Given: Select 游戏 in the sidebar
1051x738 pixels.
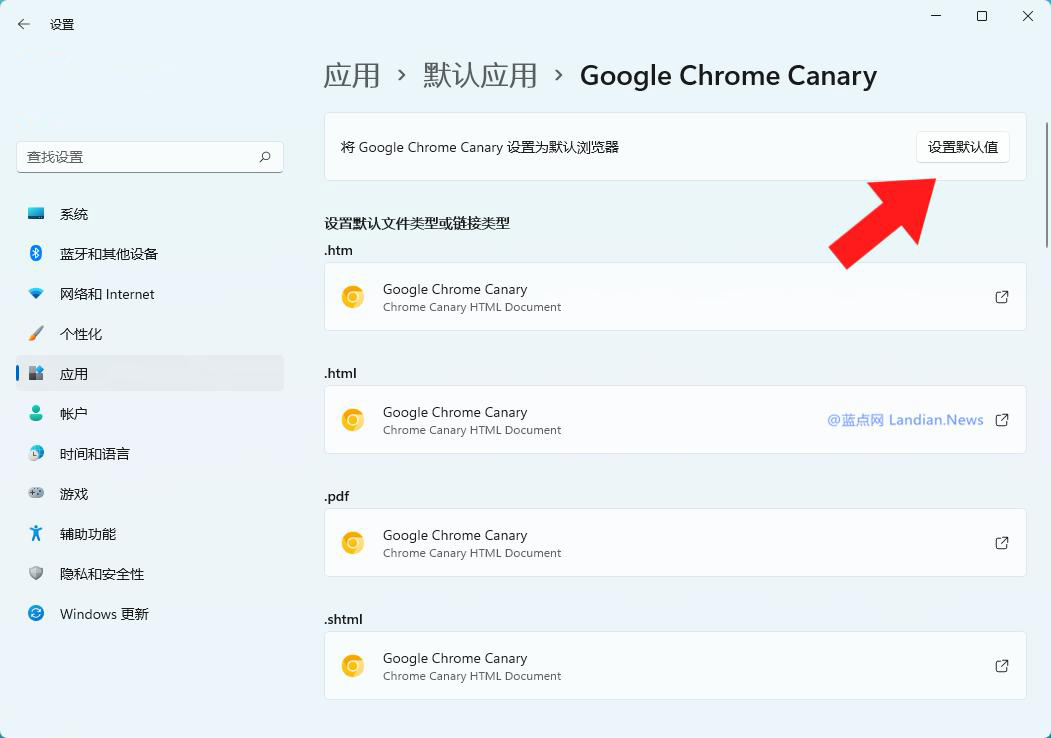Looking at the screenshot, I should pyautogui.click(x=150, y=494).
